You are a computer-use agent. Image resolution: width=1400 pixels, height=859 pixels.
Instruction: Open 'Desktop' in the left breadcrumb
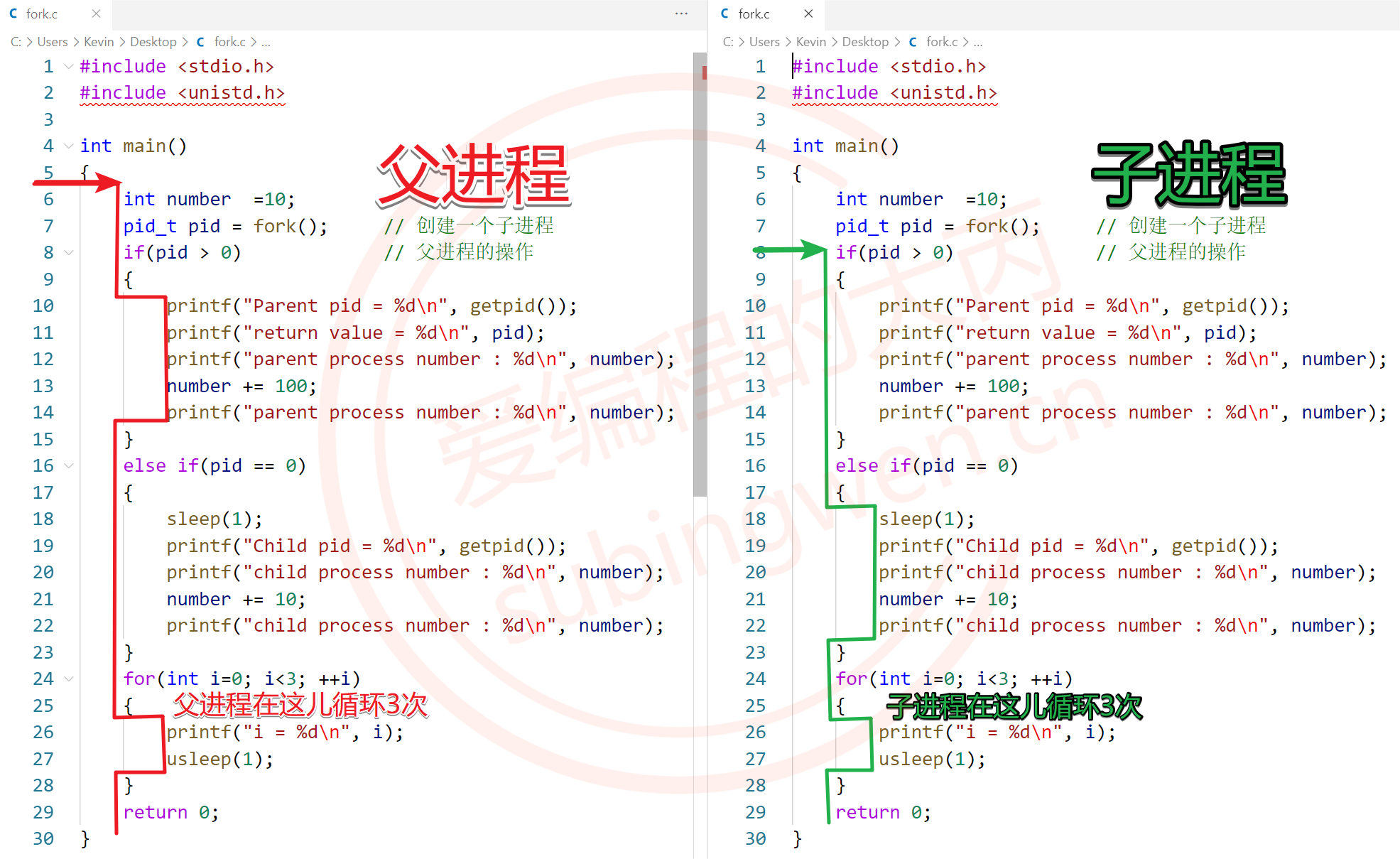click(153, 42)
